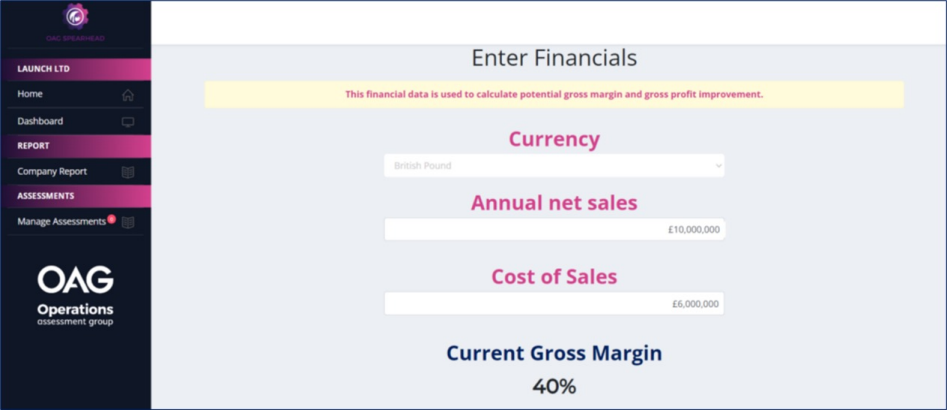The width and height of the screenshot is (947, 410).
Task: Click the LAUNCH LTD section header
Action: 75,69
